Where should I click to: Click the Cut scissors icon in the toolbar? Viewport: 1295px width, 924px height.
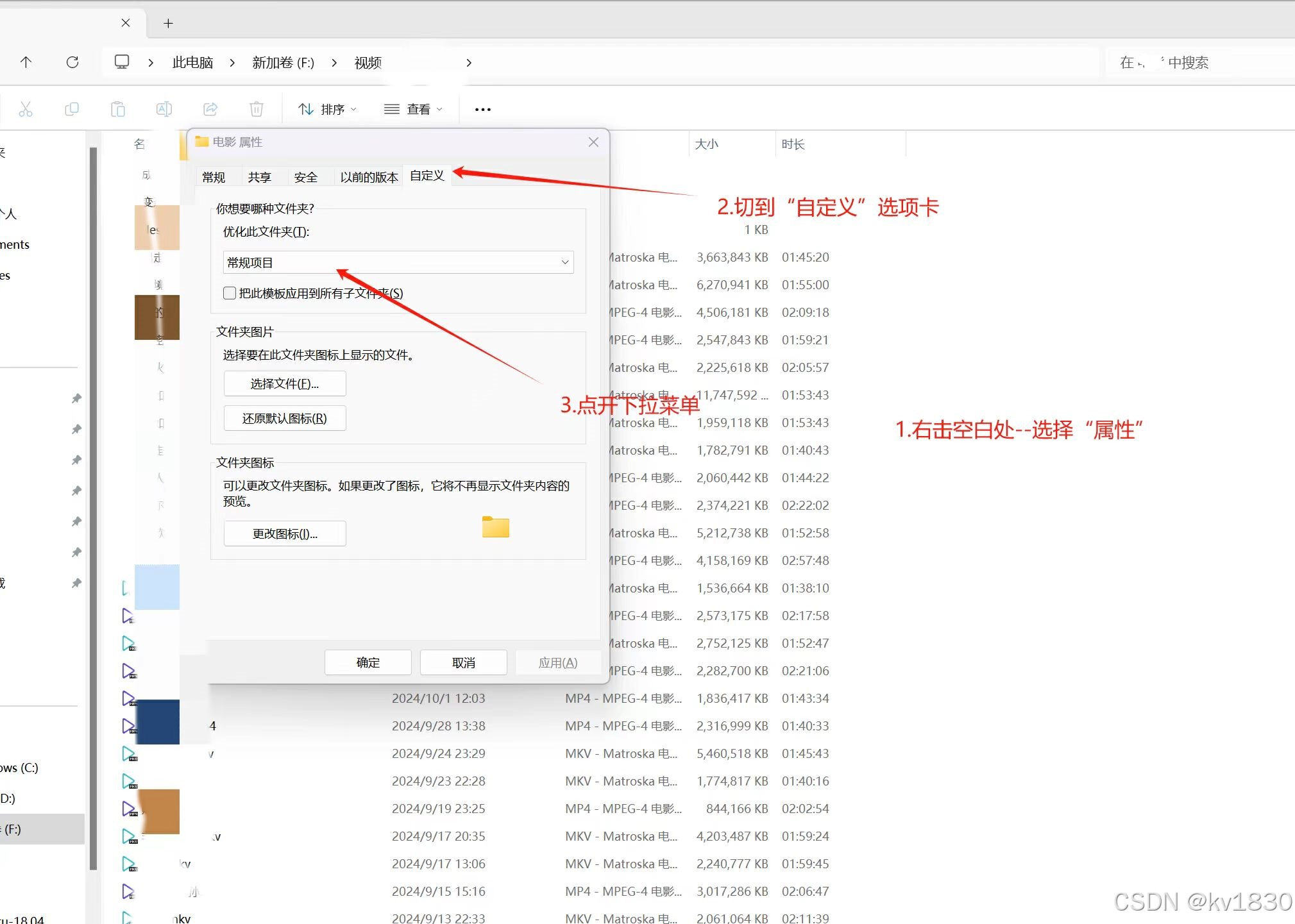tap(26, 109)
